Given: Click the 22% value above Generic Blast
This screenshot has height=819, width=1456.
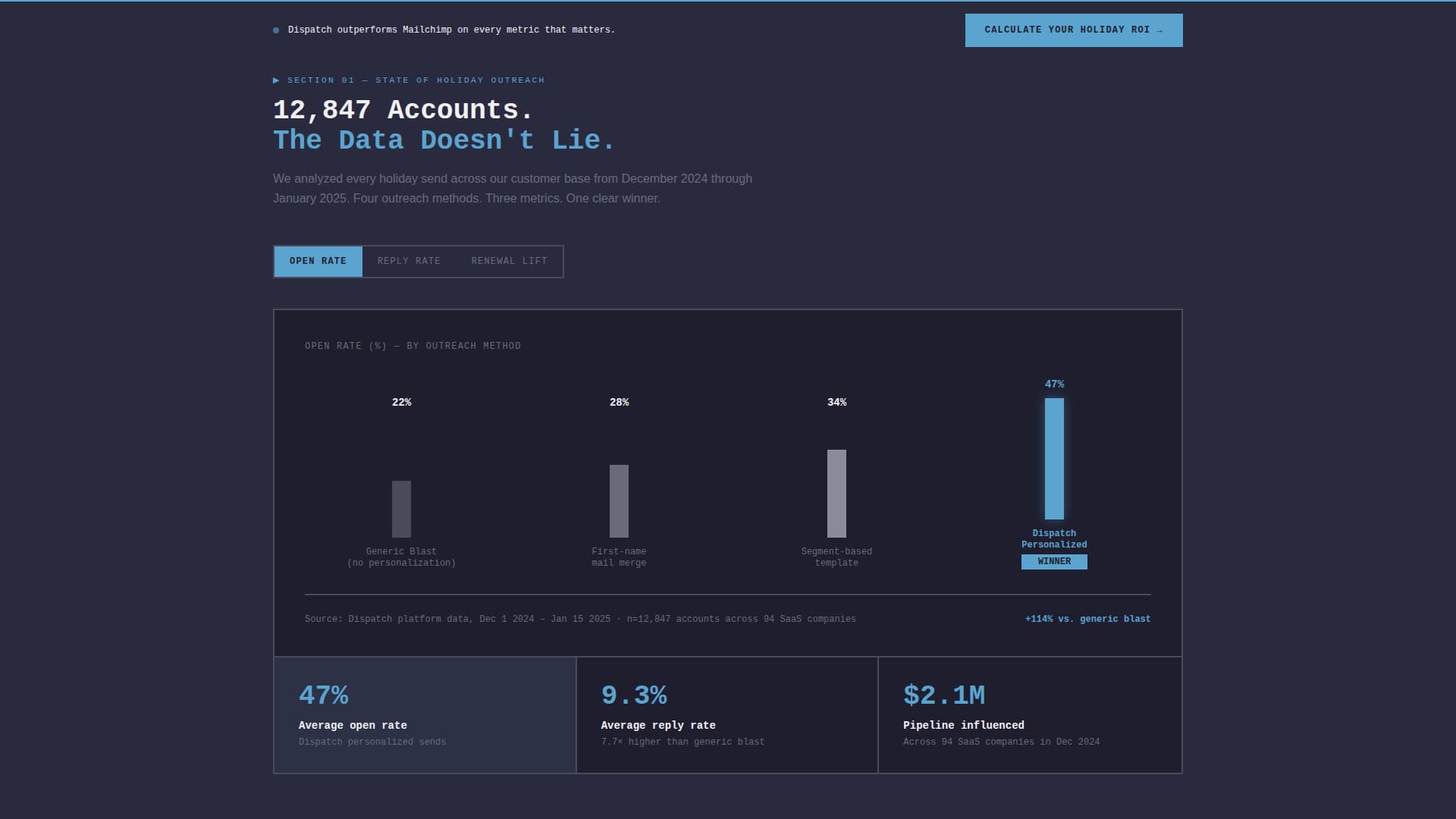Looking at the screenshot, I should (402, 403).
